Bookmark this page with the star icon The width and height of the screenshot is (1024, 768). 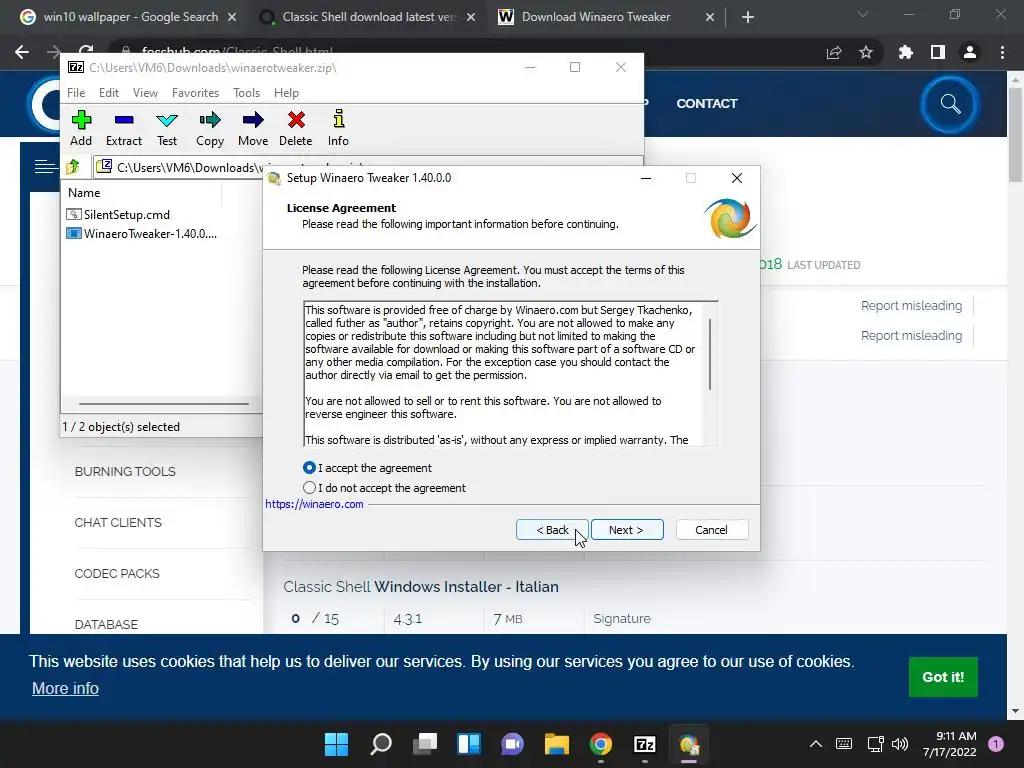pos(866,52)
